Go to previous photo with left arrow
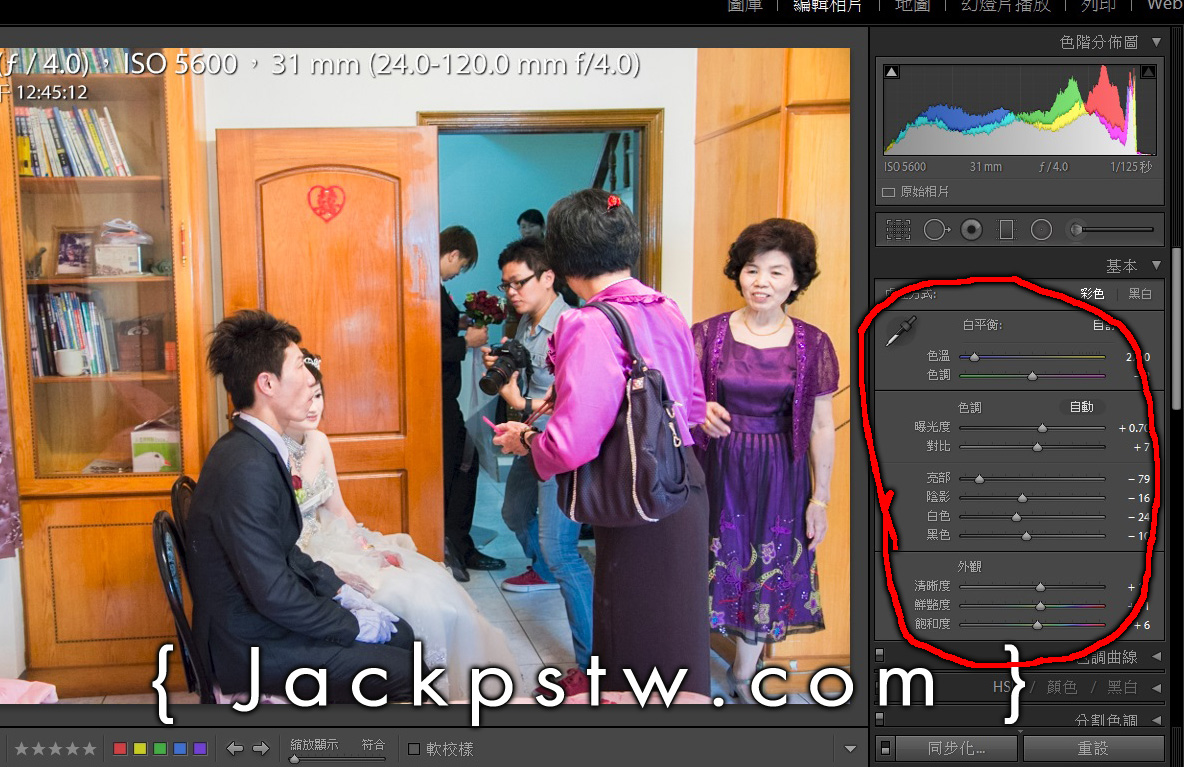 (235, 748)
